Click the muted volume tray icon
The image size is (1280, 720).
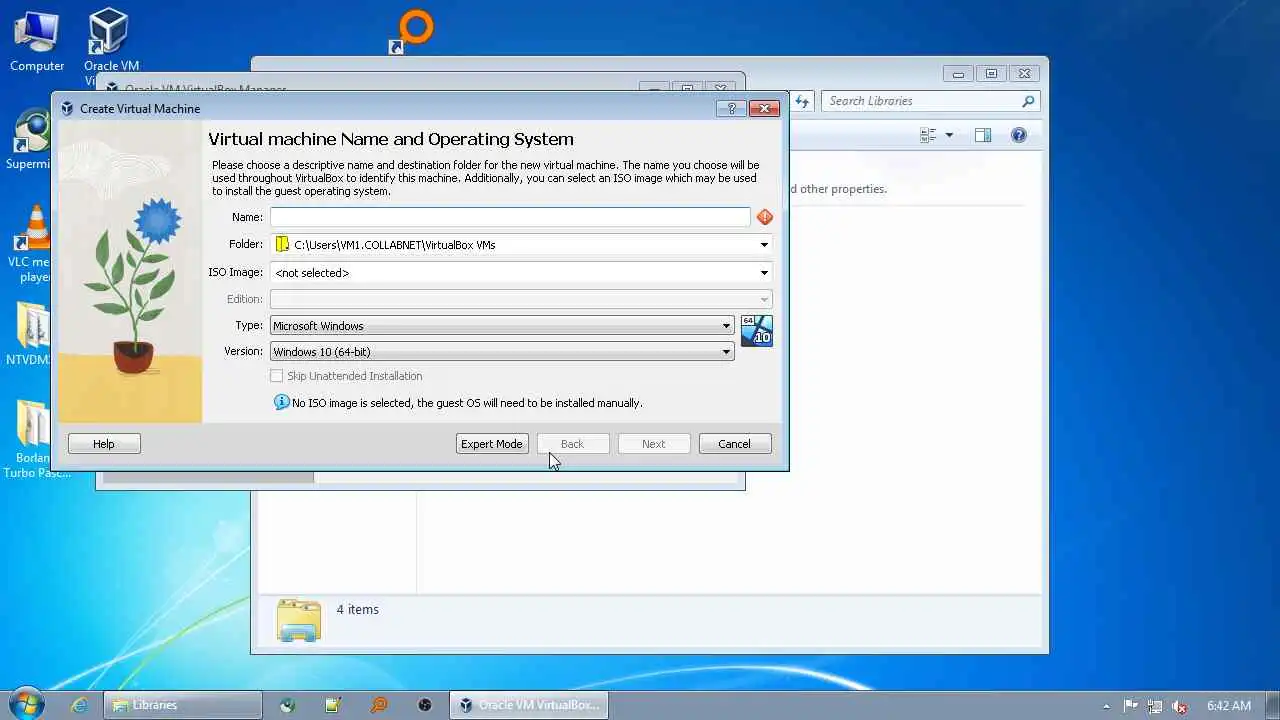click(x=1180, y=705)
